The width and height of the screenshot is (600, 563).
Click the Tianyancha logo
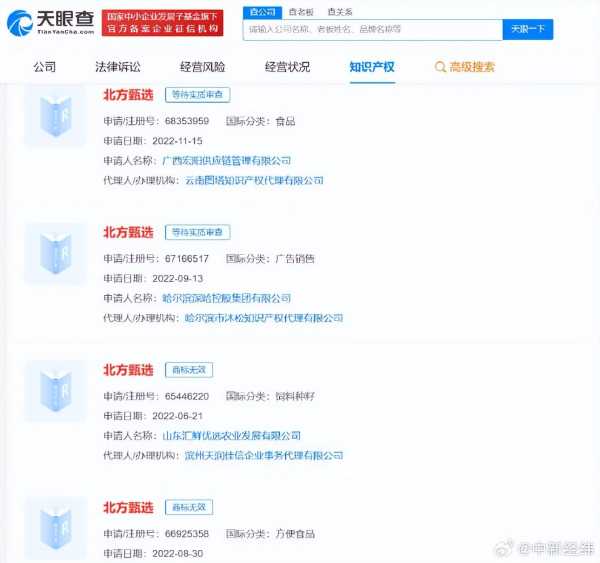[x=51, y=23]
